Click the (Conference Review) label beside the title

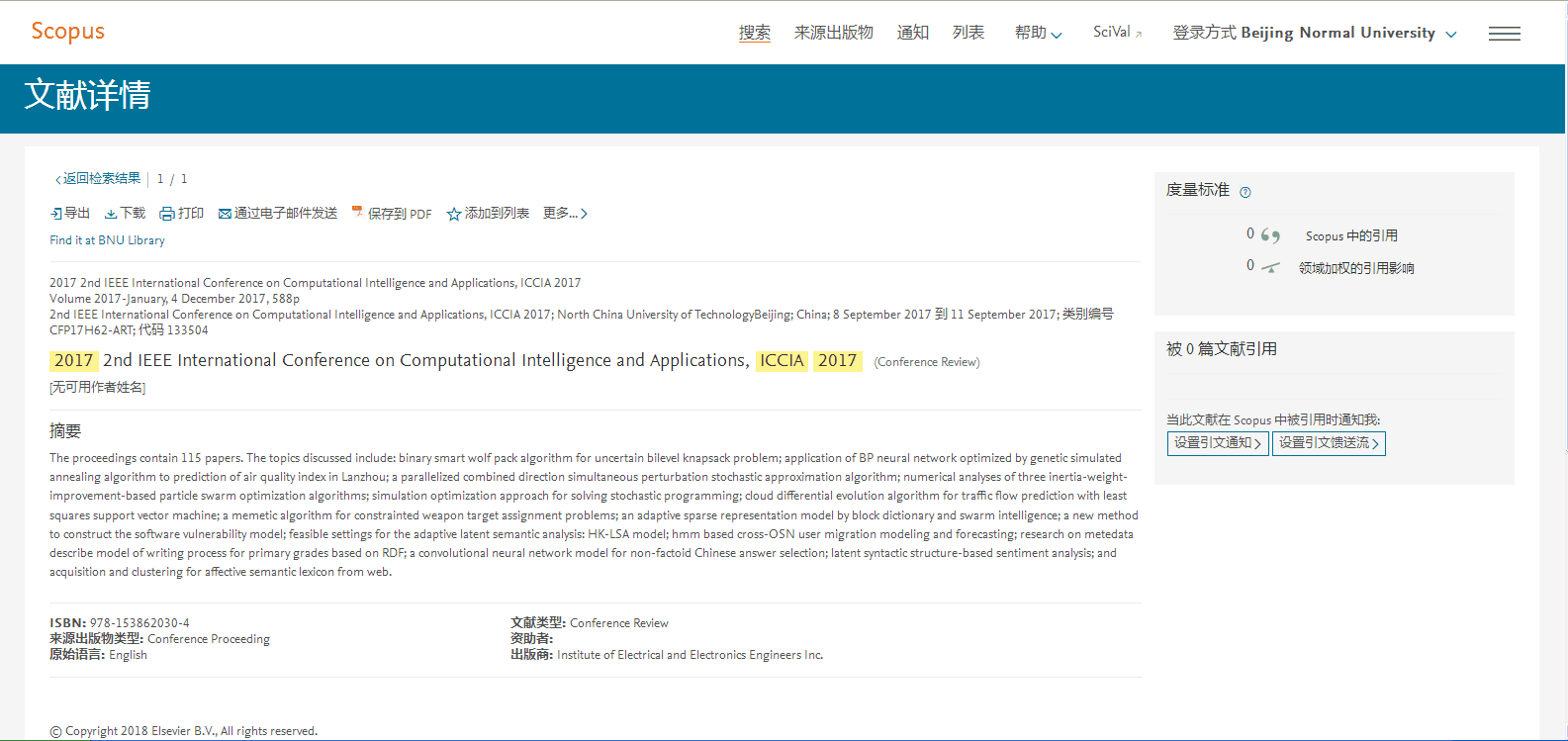[x=927, y=362]
